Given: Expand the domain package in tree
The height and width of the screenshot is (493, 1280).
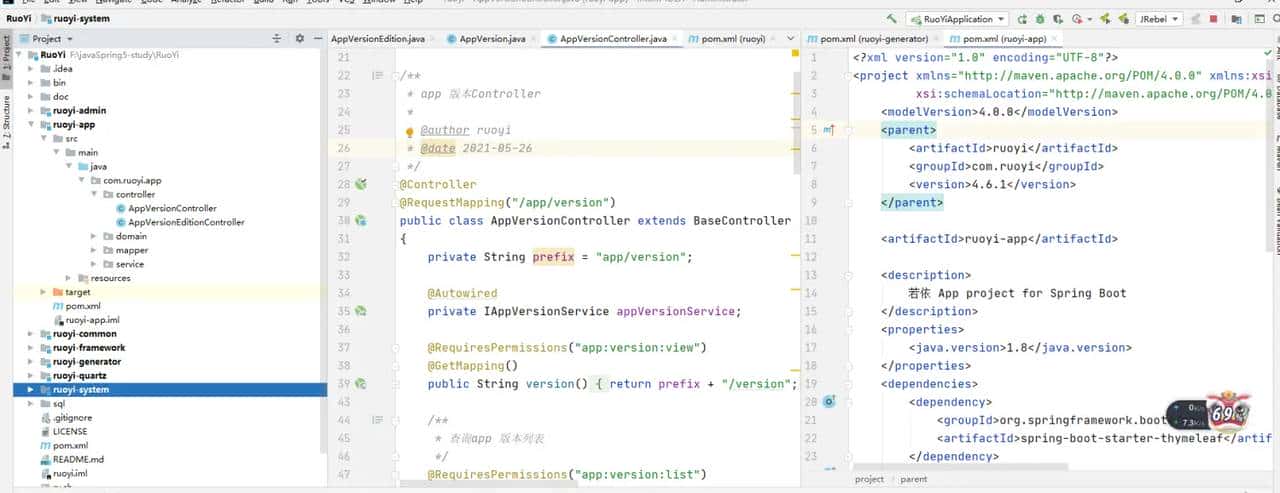Looking at the screenshot, I should pos(93,237).
